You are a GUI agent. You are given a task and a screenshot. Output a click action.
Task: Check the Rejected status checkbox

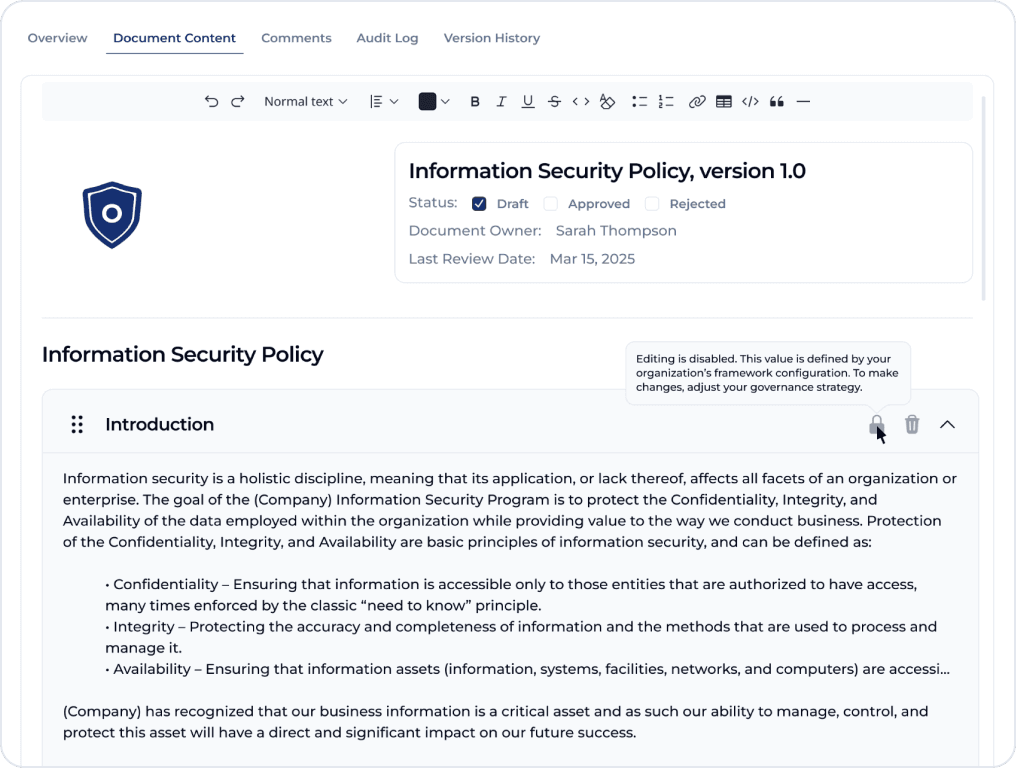tap(652, 203)
